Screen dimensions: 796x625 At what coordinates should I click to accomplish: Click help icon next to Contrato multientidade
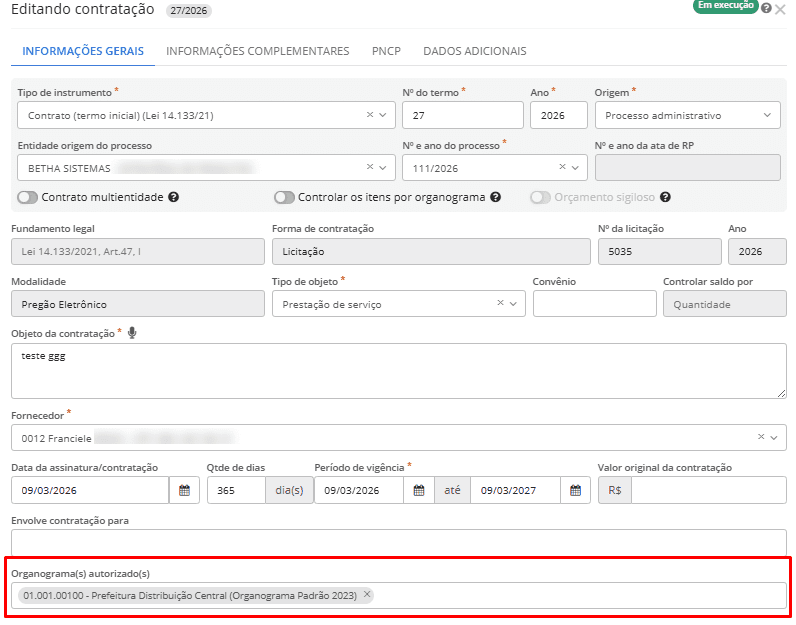coord(174,198)
